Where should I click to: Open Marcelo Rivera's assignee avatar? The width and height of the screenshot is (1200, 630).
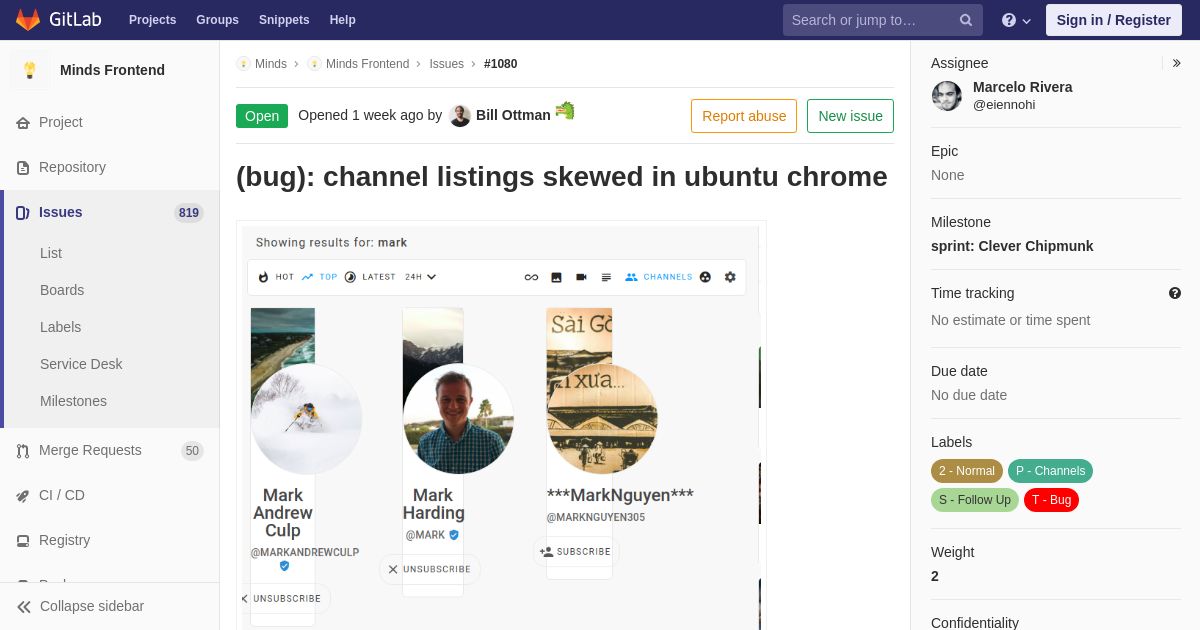click(947, 96)
